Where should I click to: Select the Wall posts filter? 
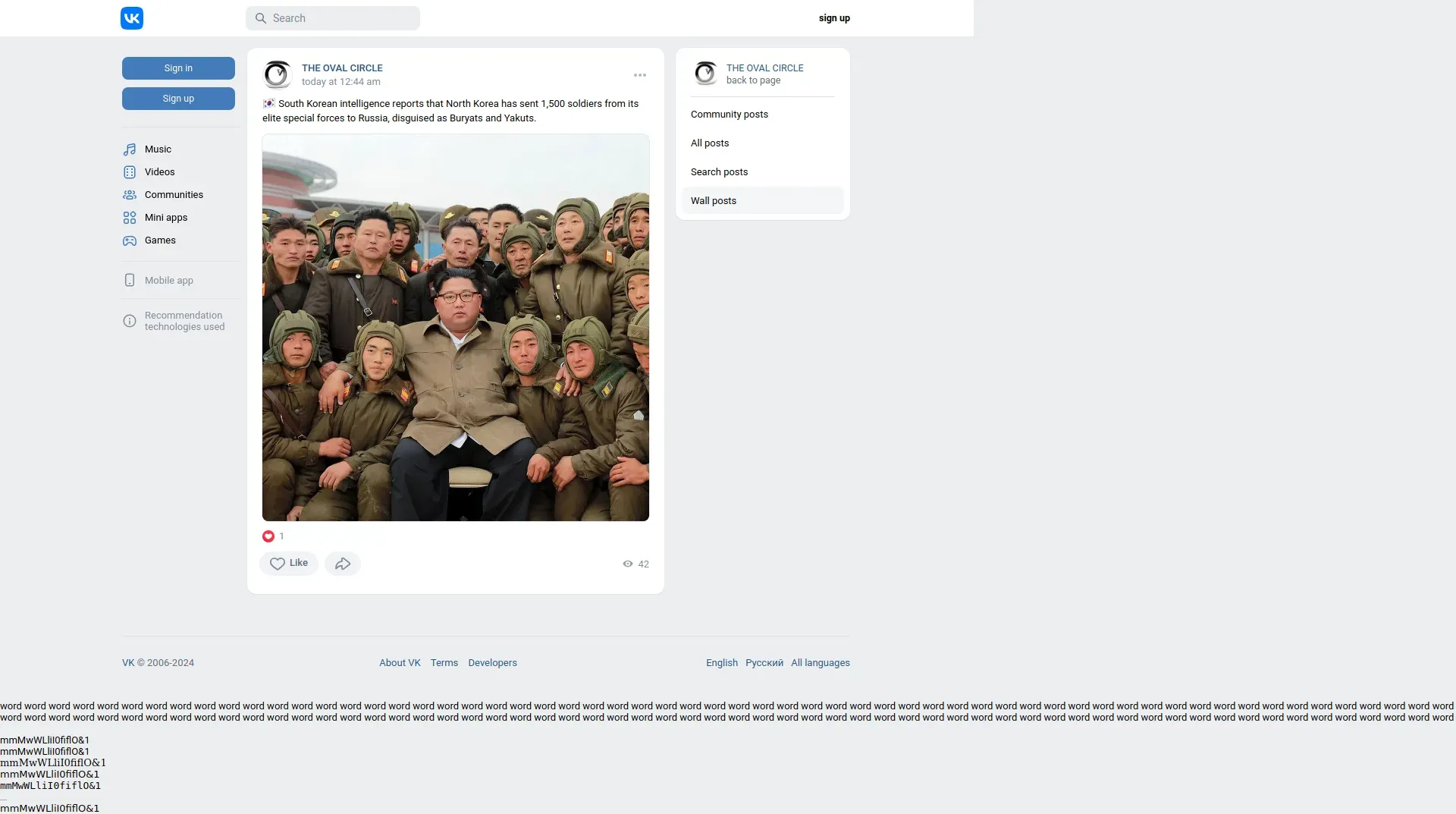point(763,201)
